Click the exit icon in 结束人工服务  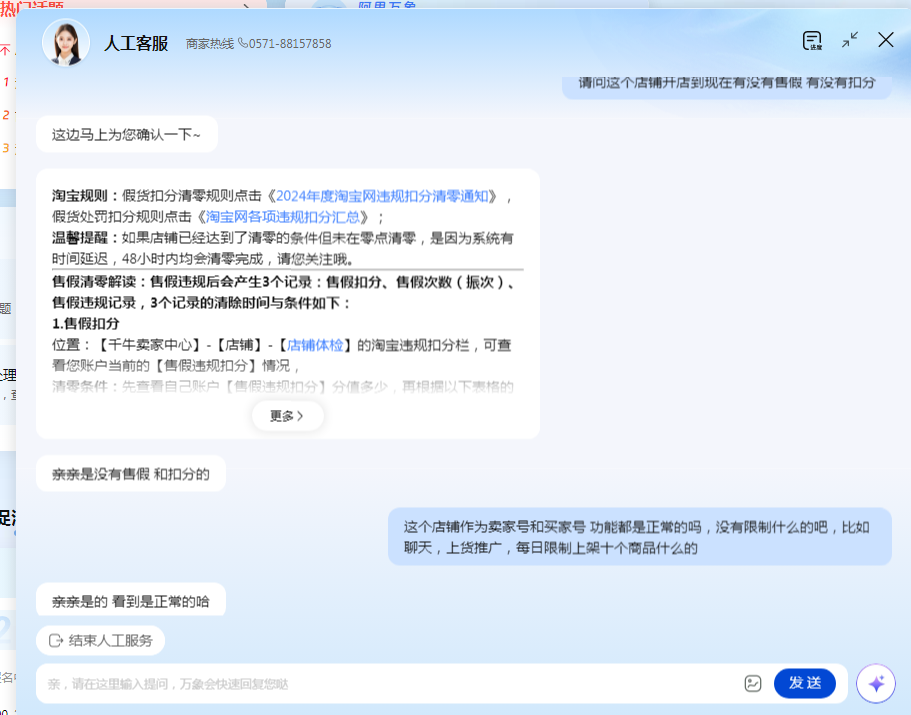tap(56, 641)
